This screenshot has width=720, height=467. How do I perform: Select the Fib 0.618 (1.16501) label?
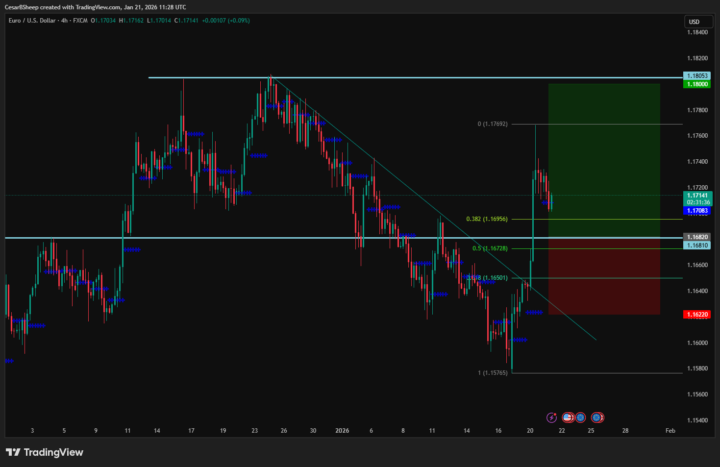click(487, 278)
